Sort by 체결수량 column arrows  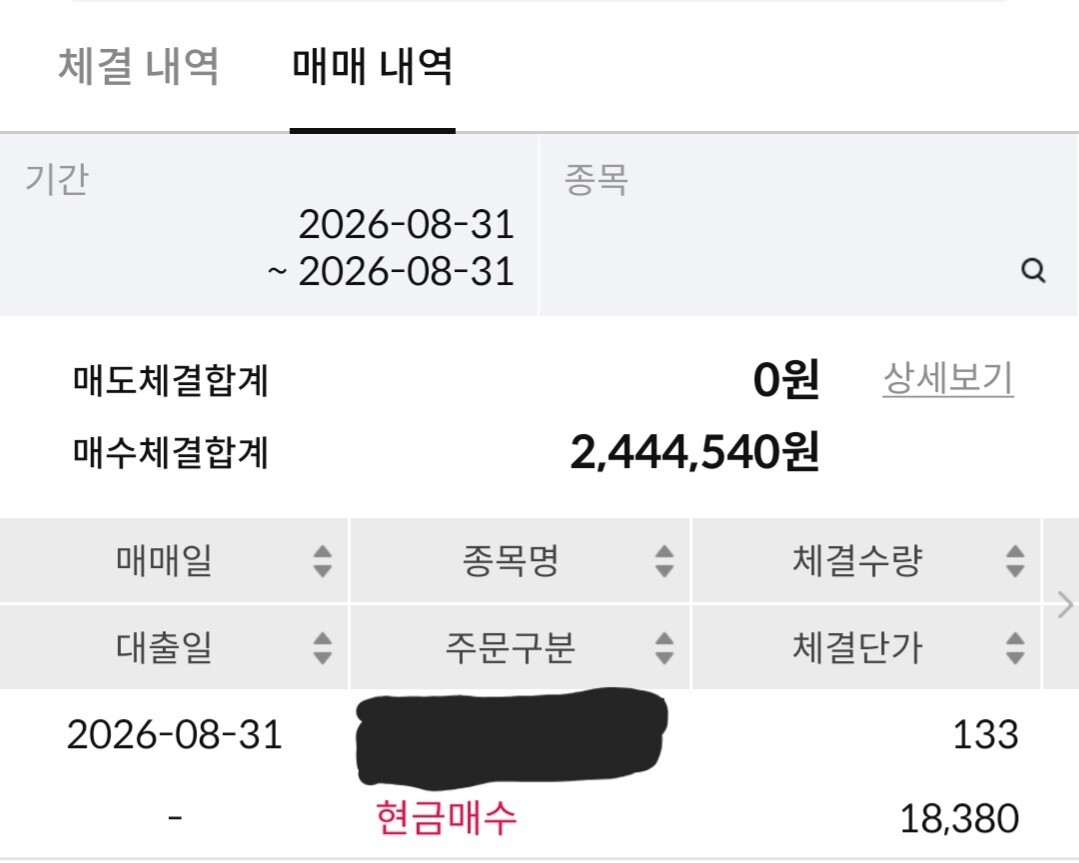coord(1015,561)
